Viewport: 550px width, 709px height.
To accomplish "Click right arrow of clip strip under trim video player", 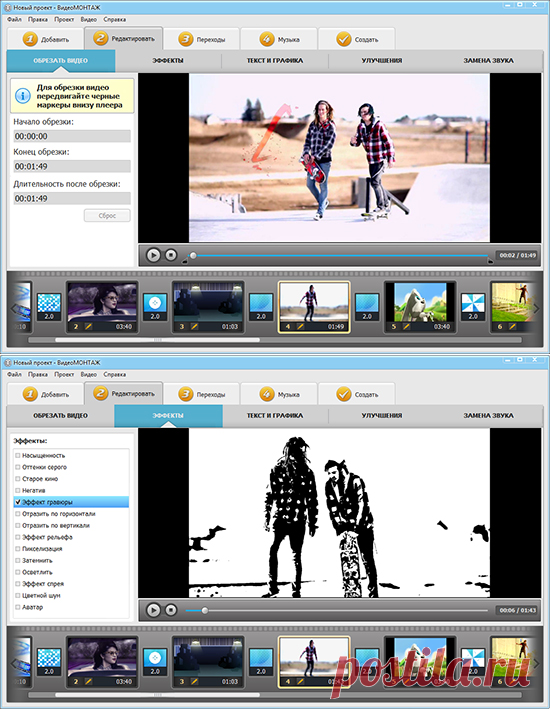I will pos(536,308).
